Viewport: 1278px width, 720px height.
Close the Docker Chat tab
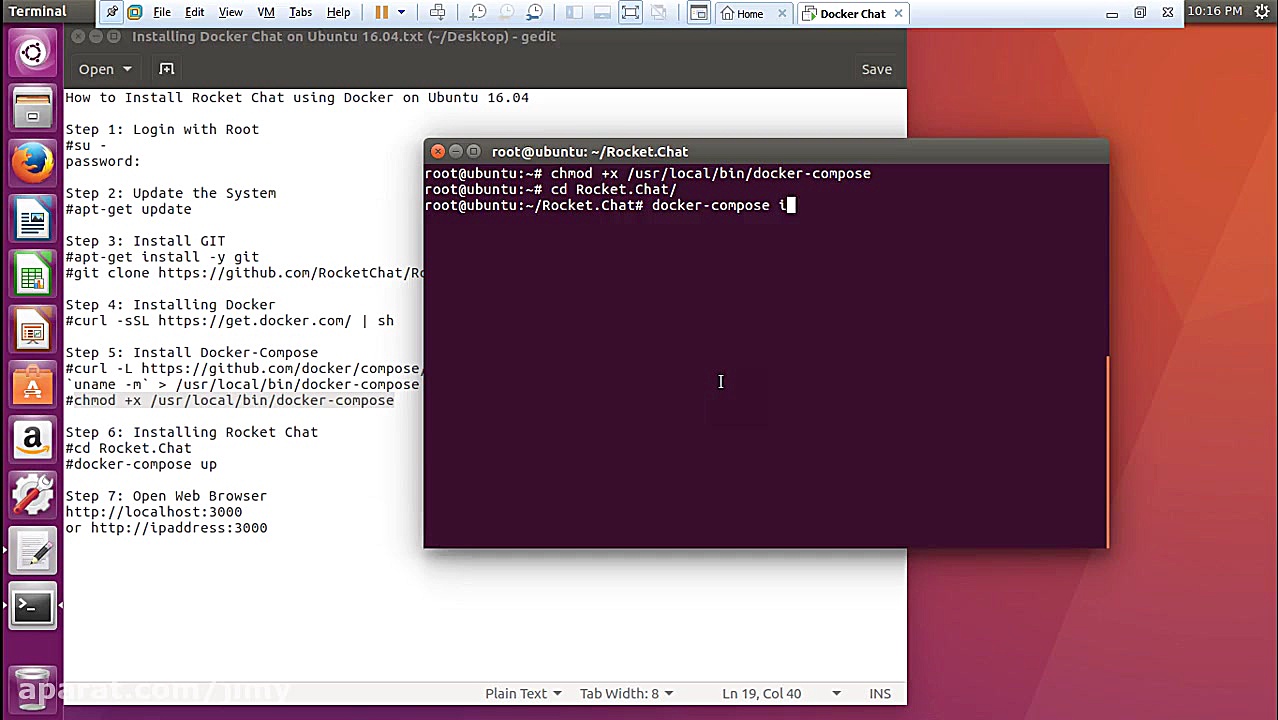pos(898,14)
